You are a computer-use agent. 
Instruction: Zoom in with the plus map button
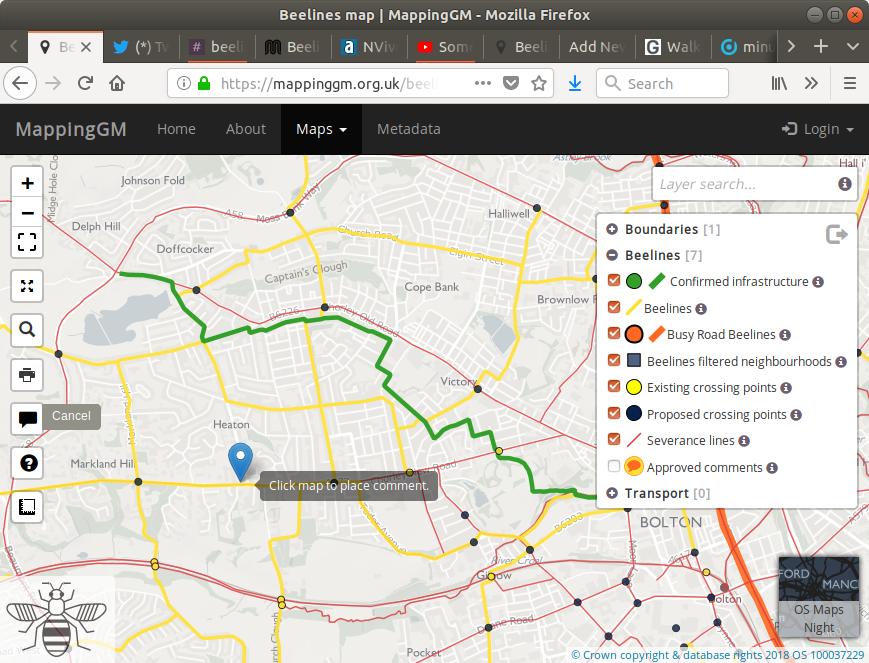point(27,183)
